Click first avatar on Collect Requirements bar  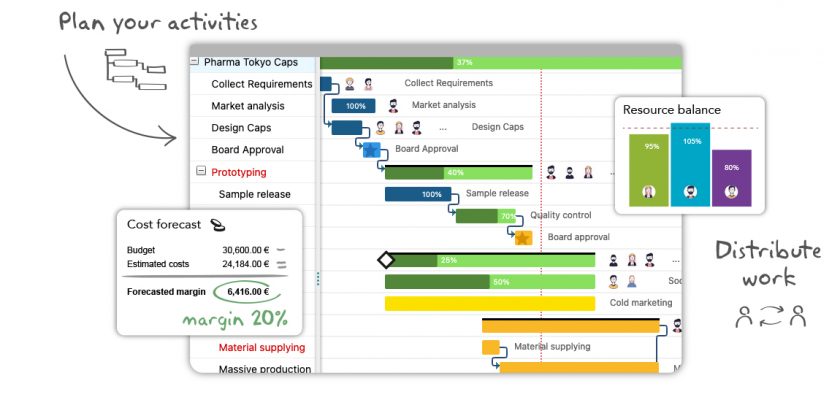350,84
